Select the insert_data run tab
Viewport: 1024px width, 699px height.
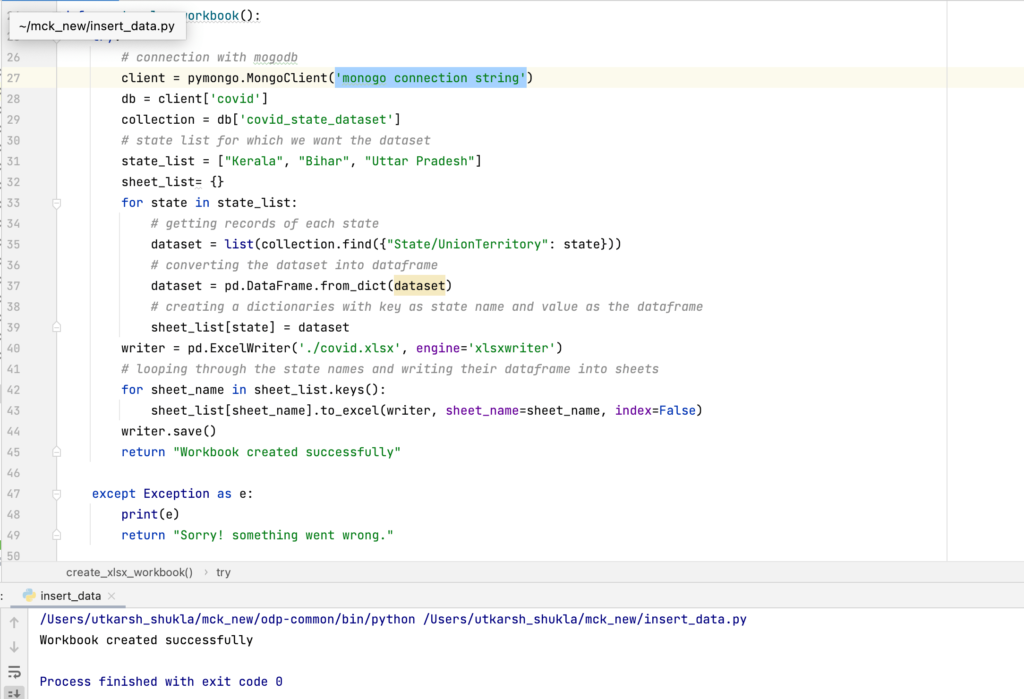[70, 595]
